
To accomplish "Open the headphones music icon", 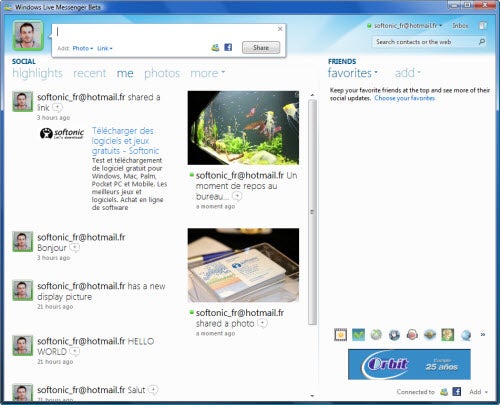I will tap(412, 335).
